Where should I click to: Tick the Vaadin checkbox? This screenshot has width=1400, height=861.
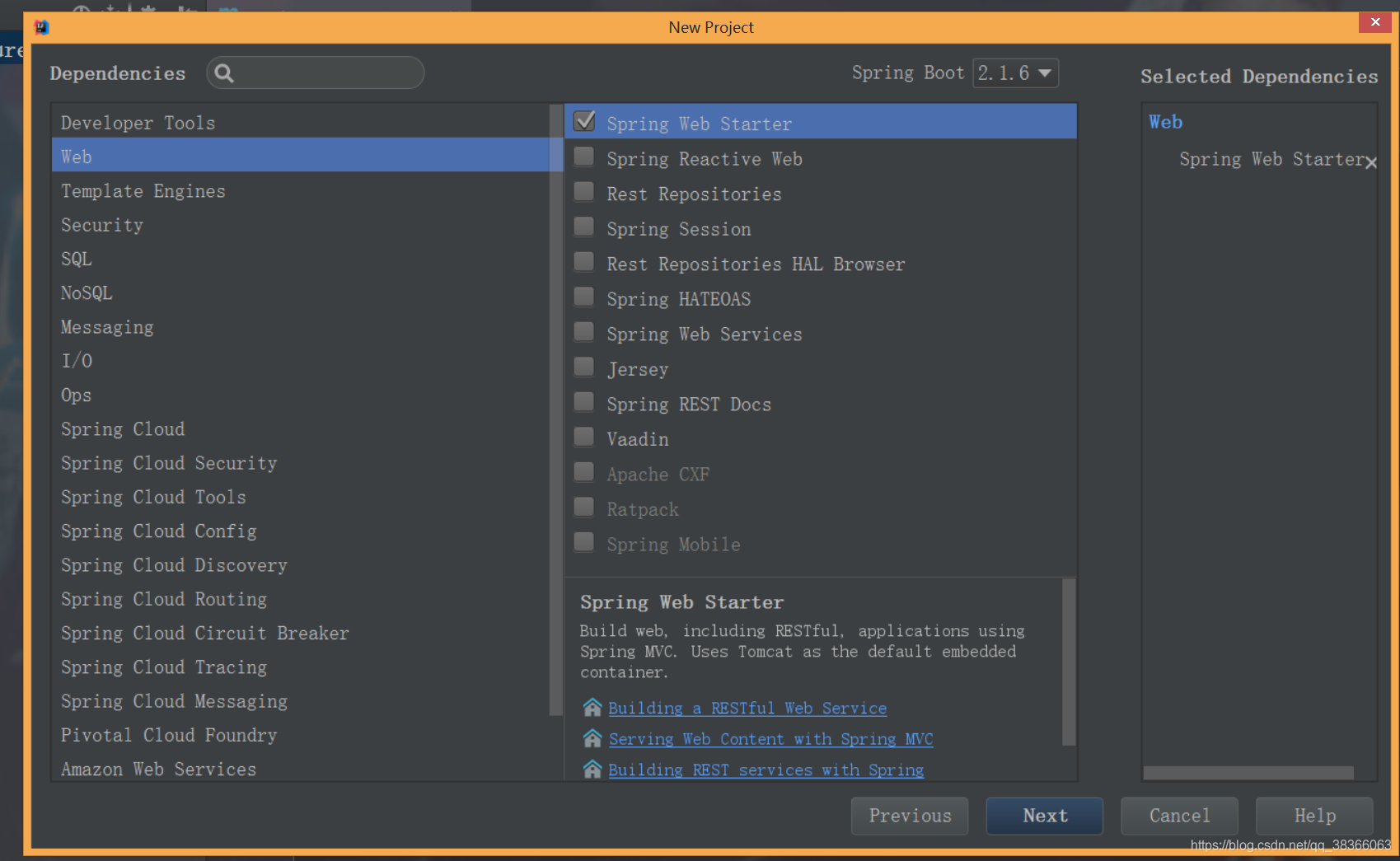(x=584, y=437)
